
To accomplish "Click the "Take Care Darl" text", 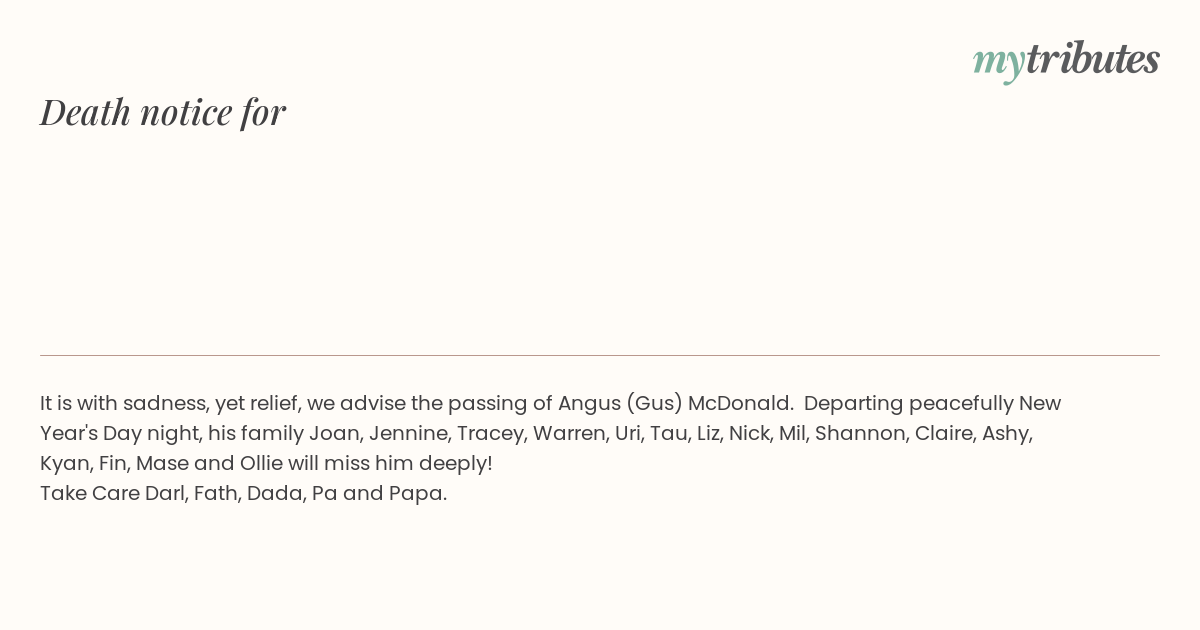I will coord(113,494).
